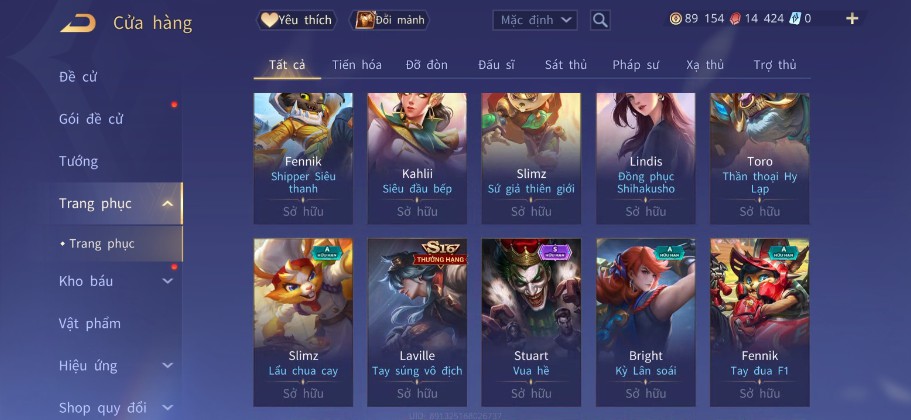This screenshot has height=420, width=911.
Task: Tap the back arrow icon
Action: (78, 23)
